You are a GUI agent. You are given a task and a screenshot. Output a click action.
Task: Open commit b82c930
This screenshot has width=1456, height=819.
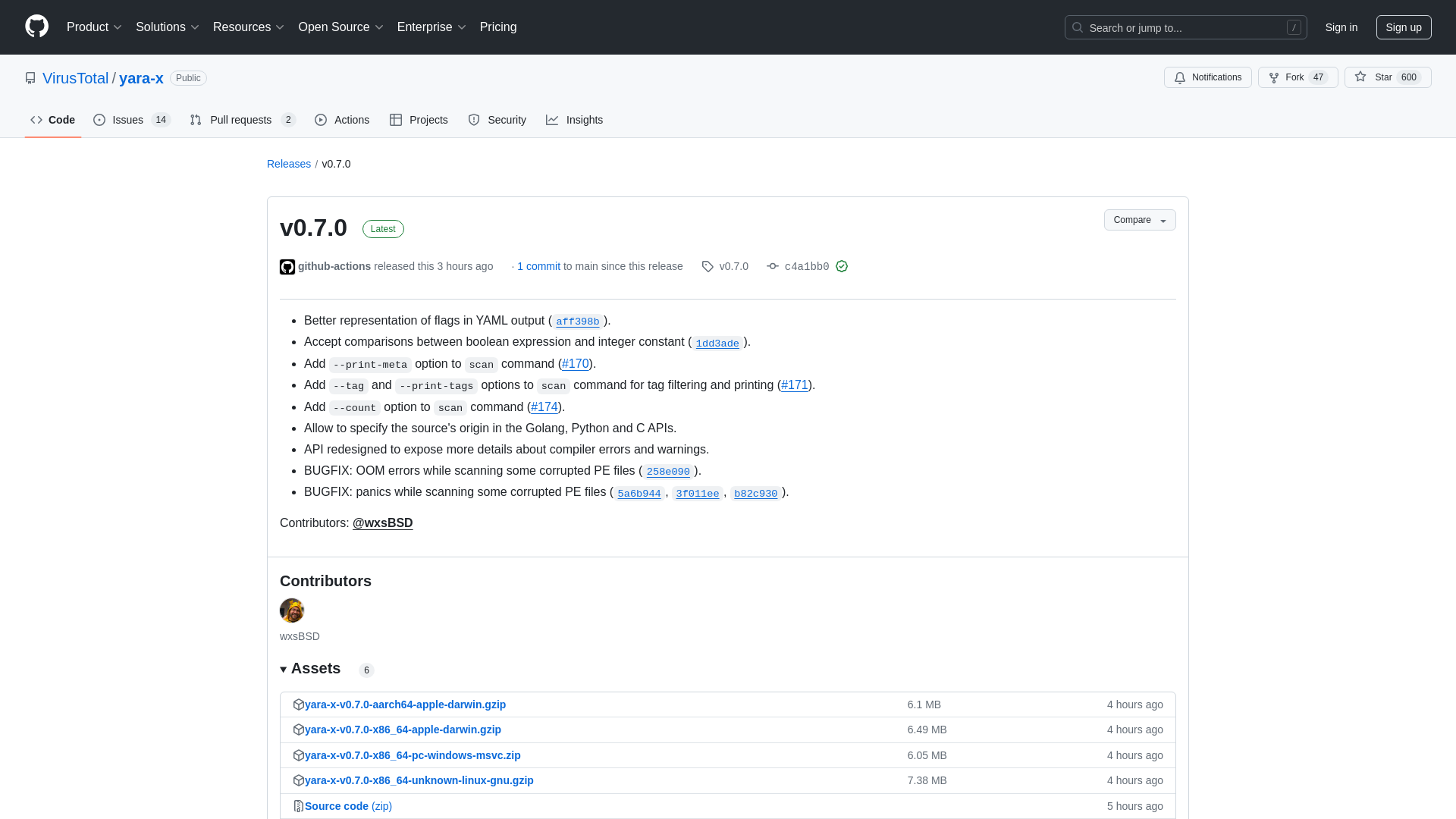(x=756, y=494)
